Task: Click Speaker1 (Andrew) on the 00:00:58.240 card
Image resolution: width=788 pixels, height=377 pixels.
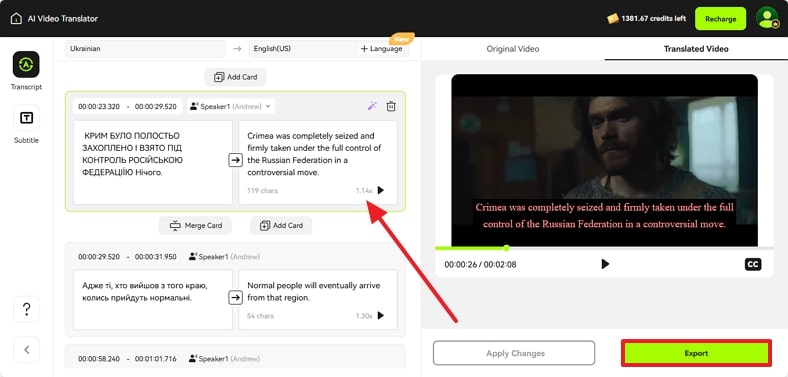Action: (224, 358)
